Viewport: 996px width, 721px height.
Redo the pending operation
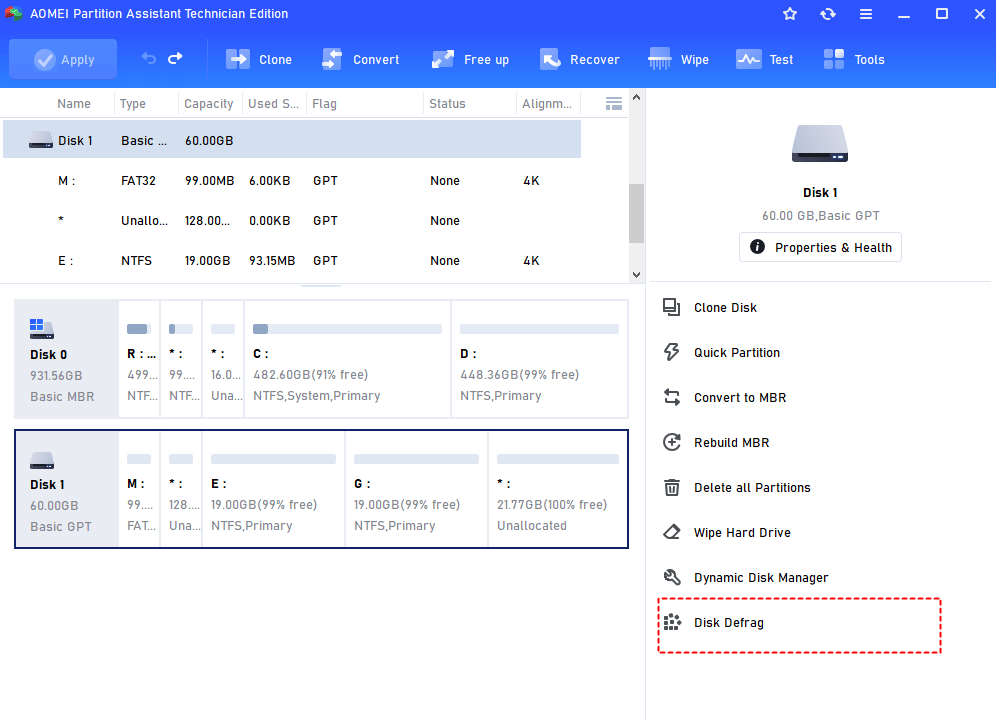(175, 59)
